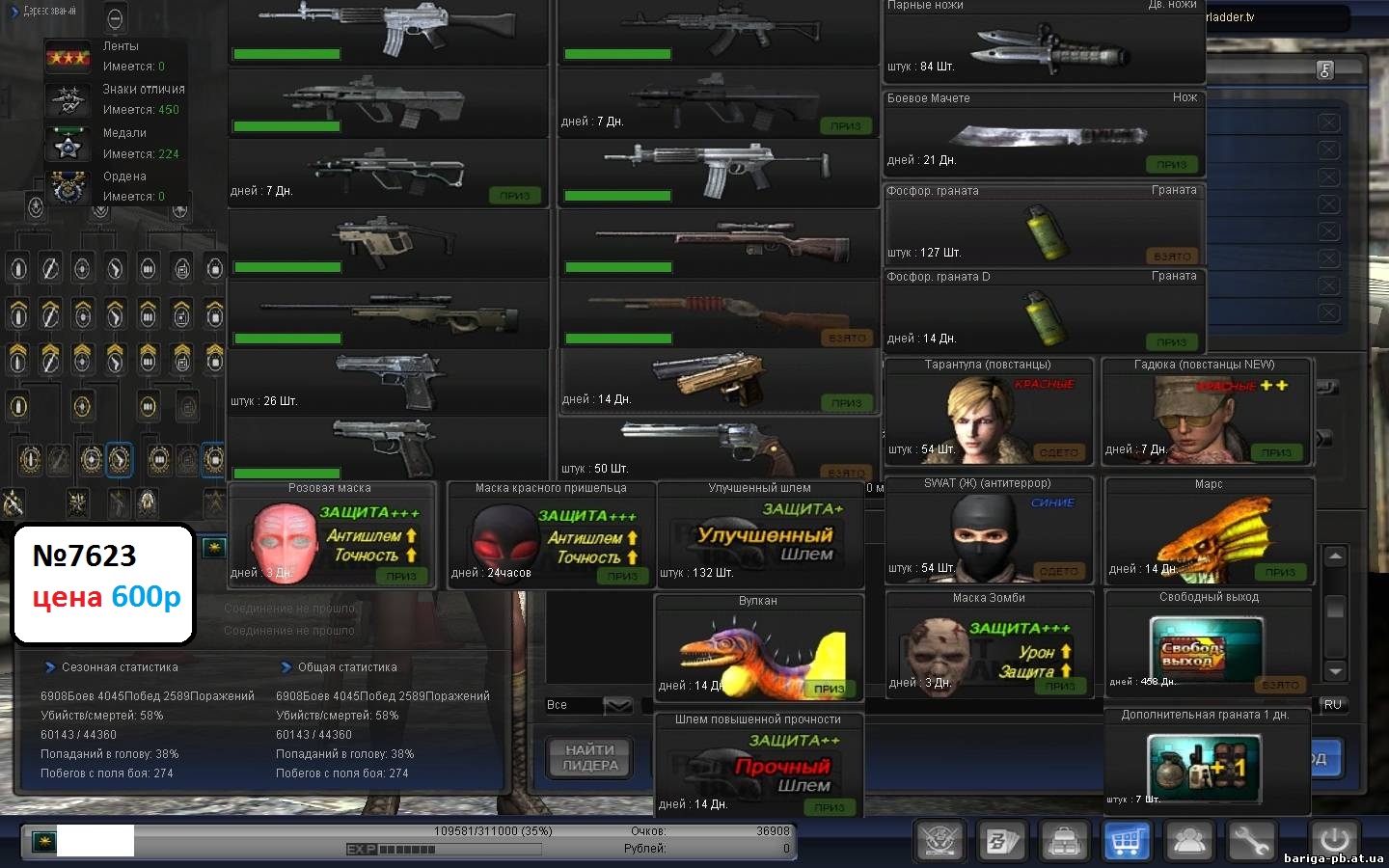The image size is (1389, 868).
Task: Click the Ордена order badge icon
Action: point(68,186)
